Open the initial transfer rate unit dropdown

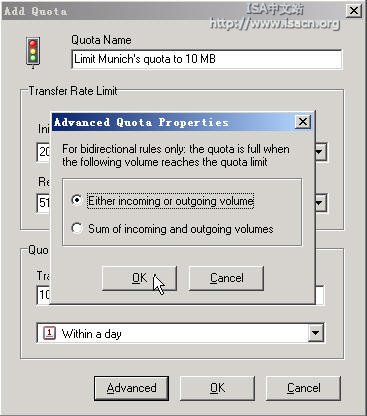tap(319, 152)
